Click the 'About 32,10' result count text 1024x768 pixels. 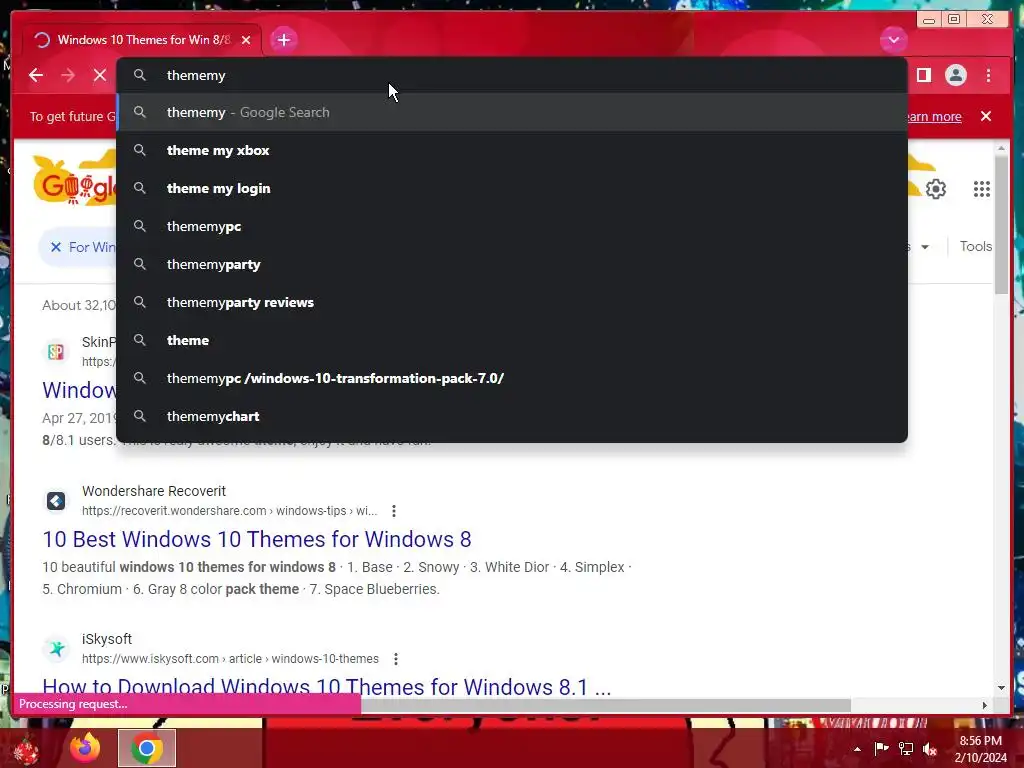click(78, 305)
